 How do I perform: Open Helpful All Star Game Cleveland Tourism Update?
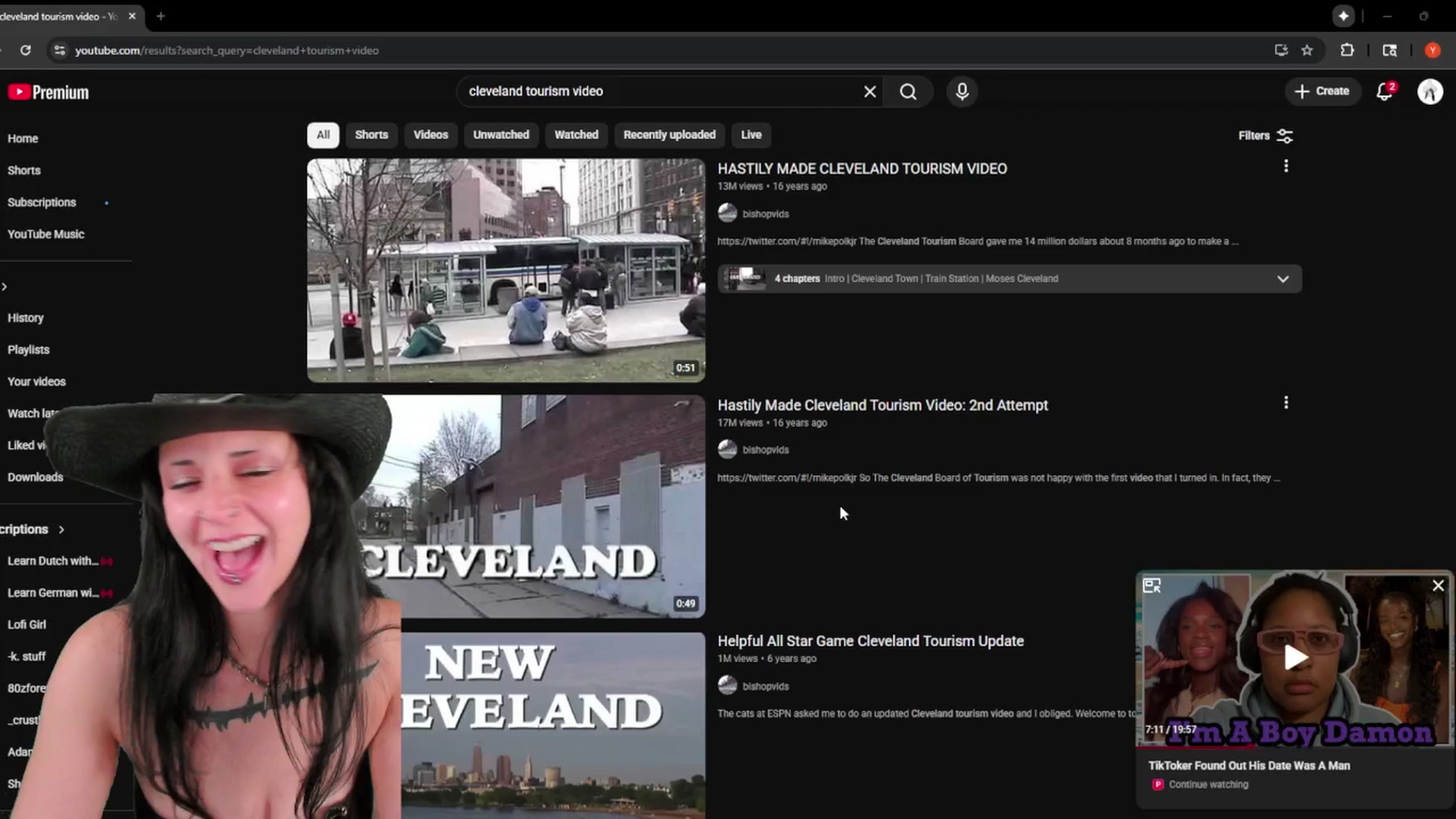(x=871, y=642)
